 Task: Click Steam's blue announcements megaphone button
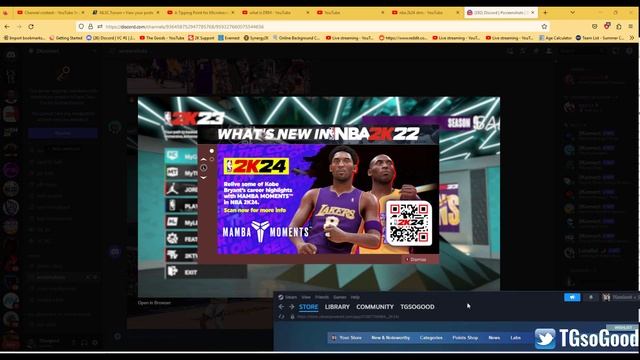click(572, 297)
